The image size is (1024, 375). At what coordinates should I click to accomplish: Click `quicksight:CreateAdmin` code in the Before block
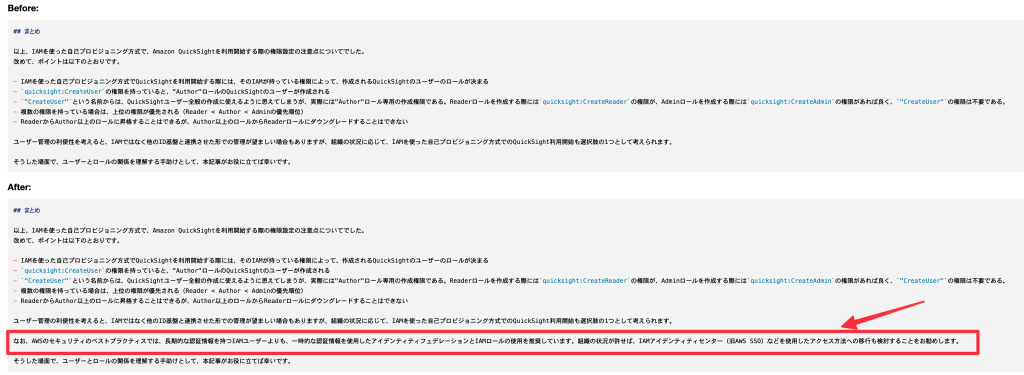point(791,101)
